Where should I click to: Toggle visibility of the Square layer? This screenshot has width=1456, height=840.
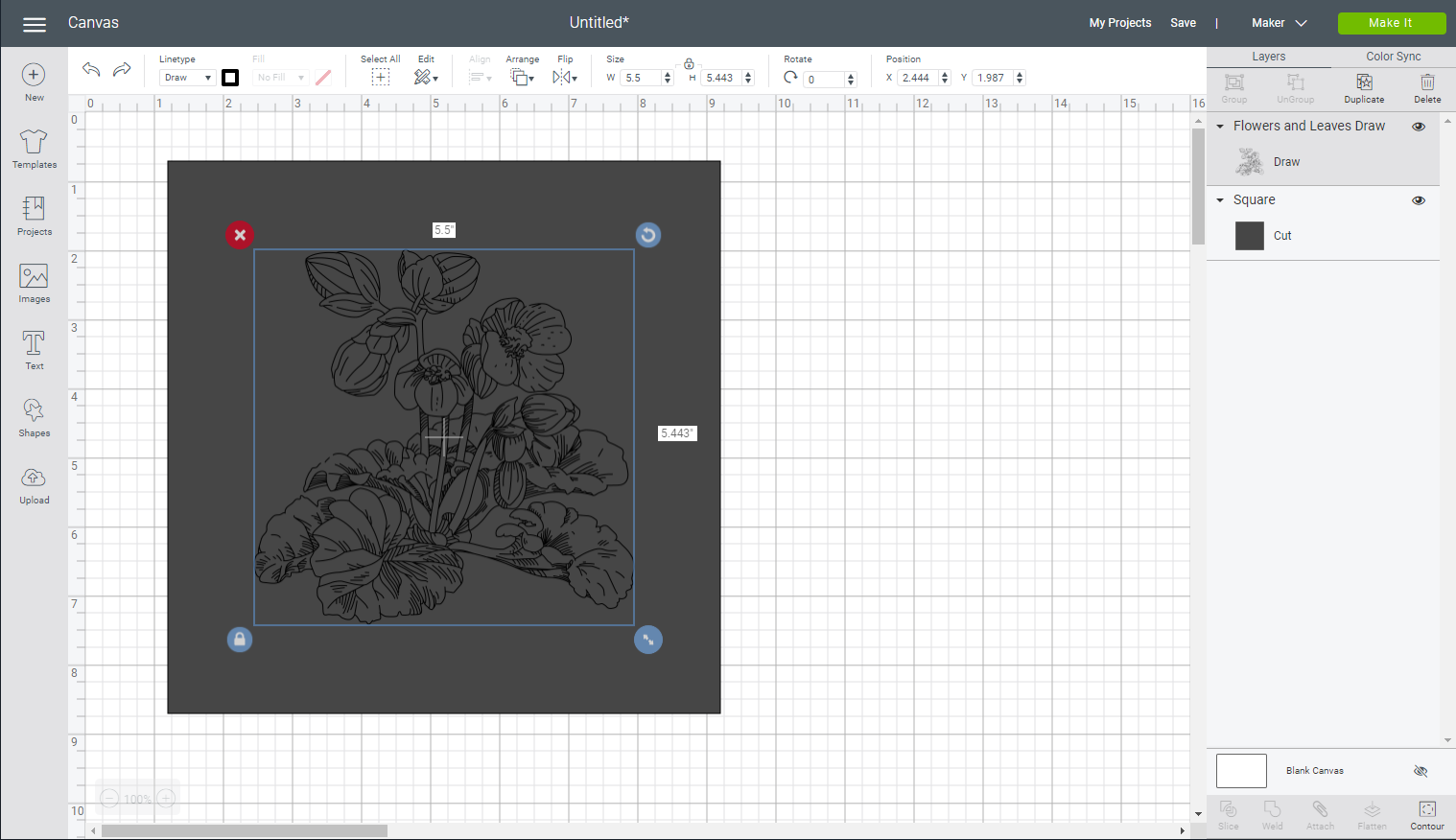point(1419,199)
